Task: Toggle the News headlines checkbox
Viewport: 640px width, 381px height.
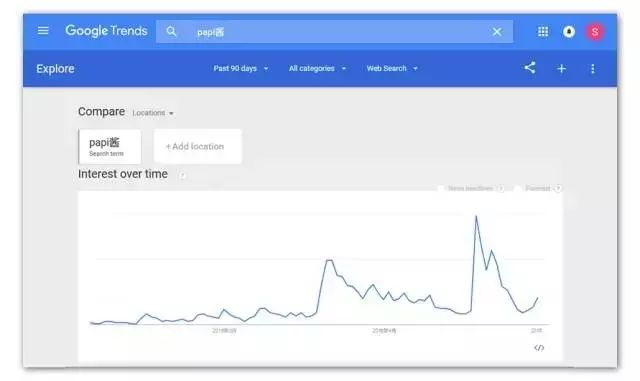Action: 441,188
